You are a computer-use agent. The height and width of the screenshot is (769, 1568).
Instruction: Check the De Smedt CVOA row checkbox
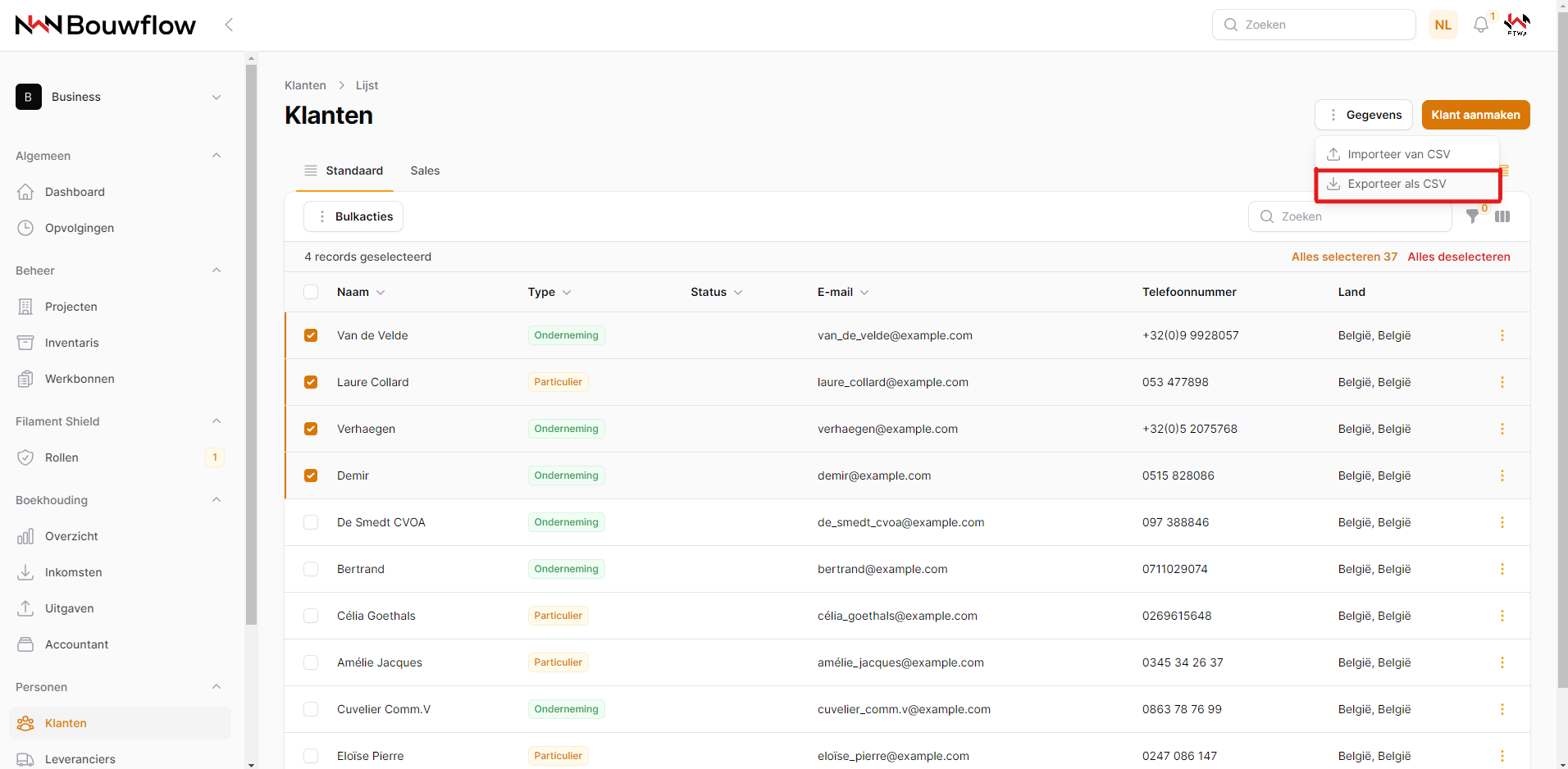tap(311, 522)
